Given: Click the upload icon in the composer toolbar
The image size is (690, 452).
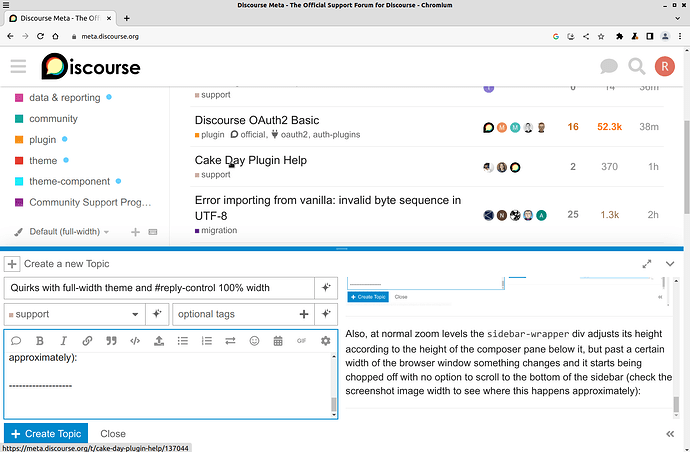Looking at the screenshot, I should point(159,341).
